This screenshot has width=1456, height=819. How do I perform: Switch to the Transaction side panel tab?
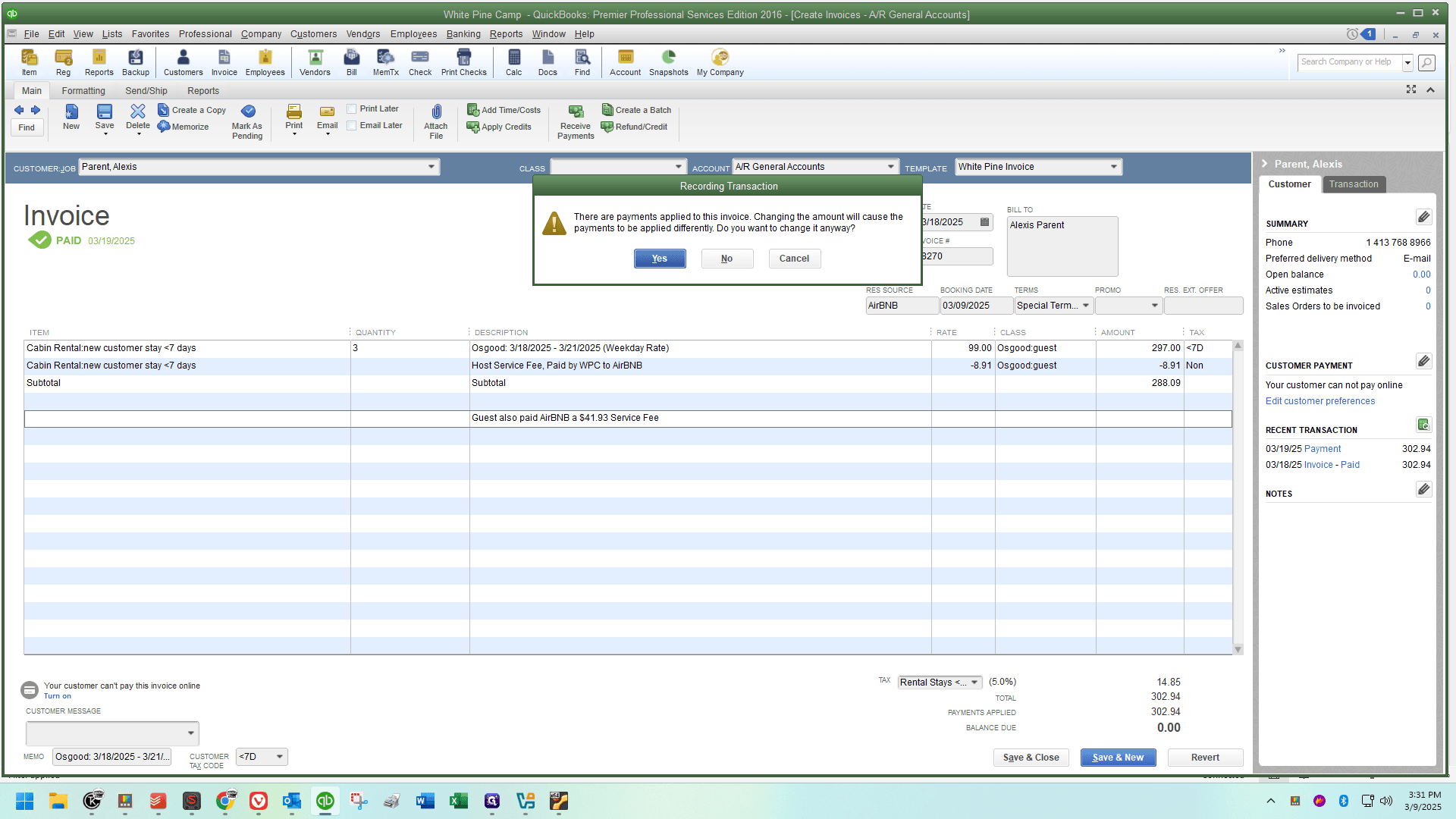(1354, 184)
